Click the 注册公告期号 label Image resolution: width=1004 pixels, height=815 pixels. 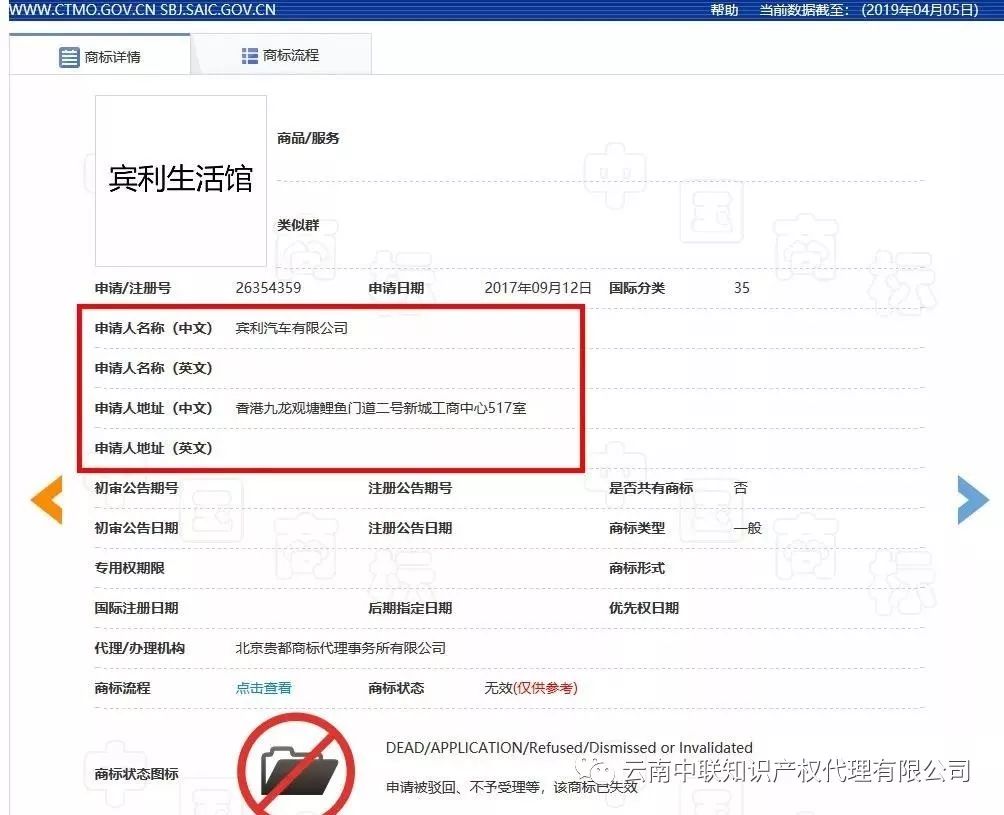pos(410,488)
